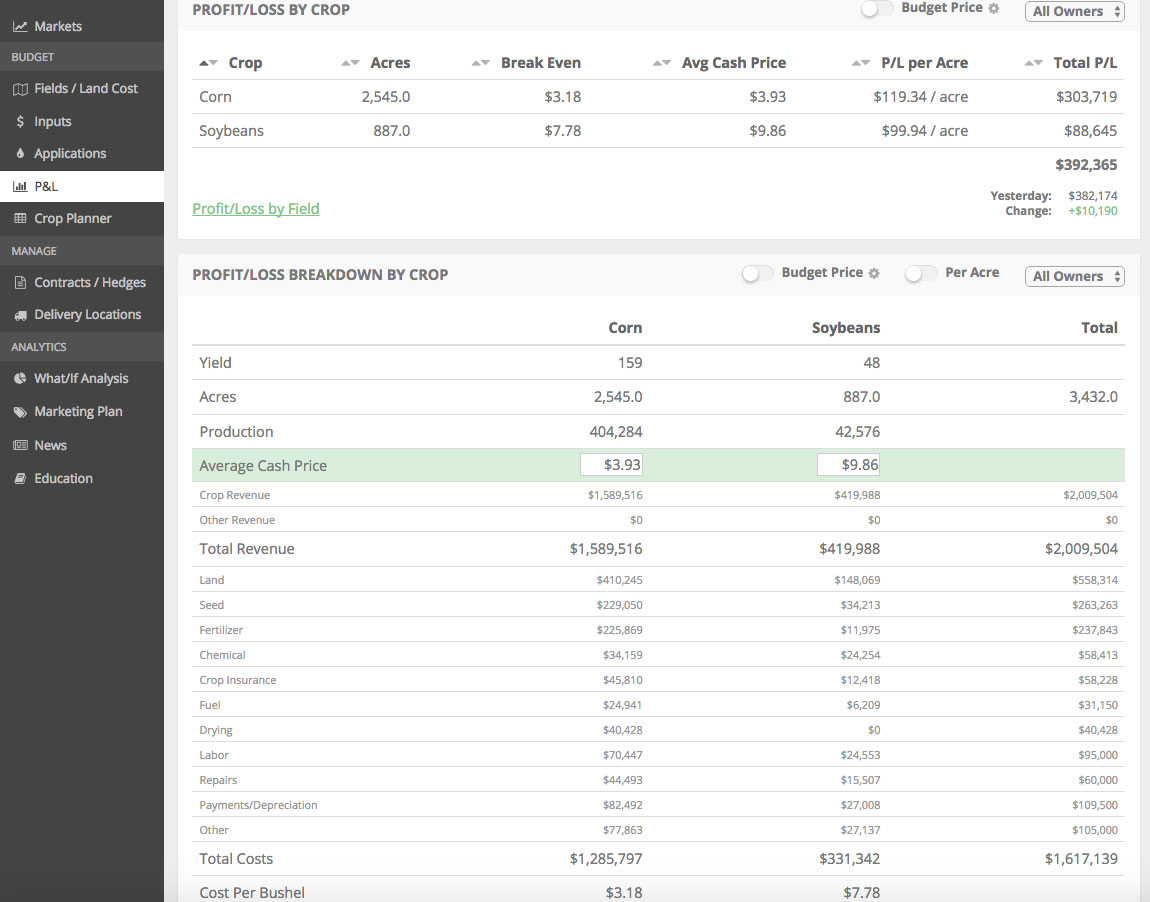Click the What/If Analysis pie chart icon

(20, 379)
